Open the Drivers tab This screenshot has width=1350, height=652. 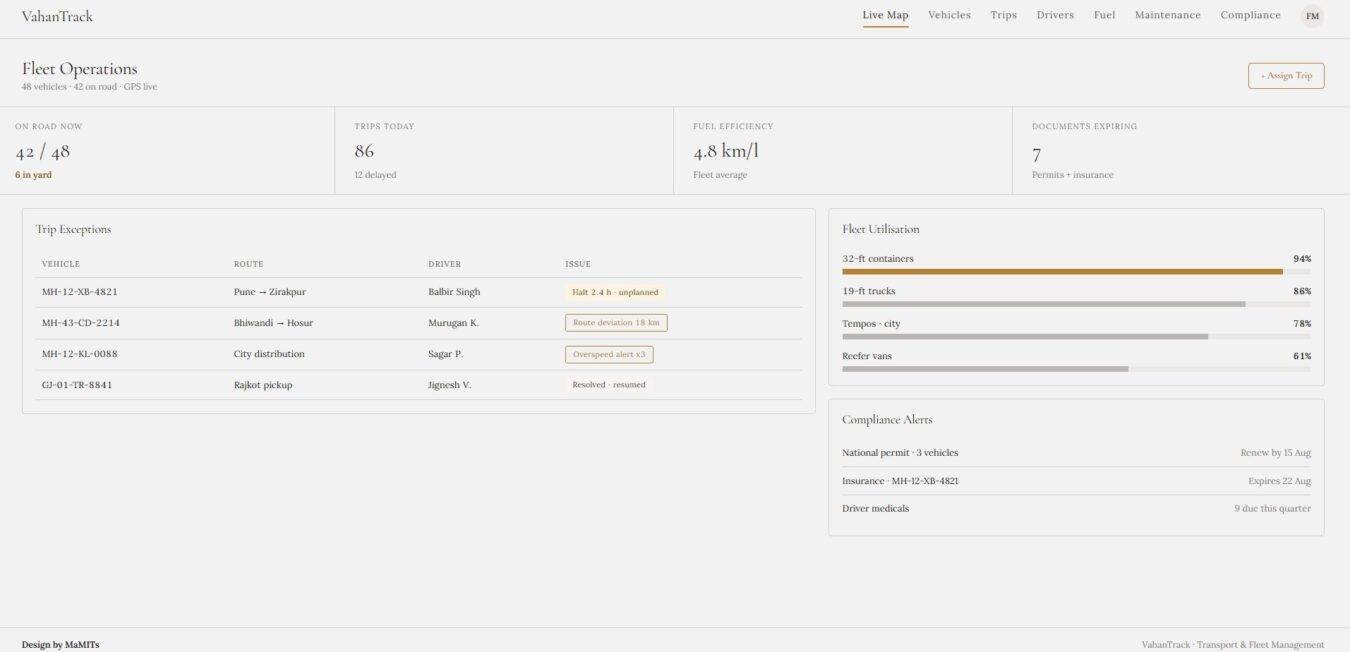click(1055, 15)
